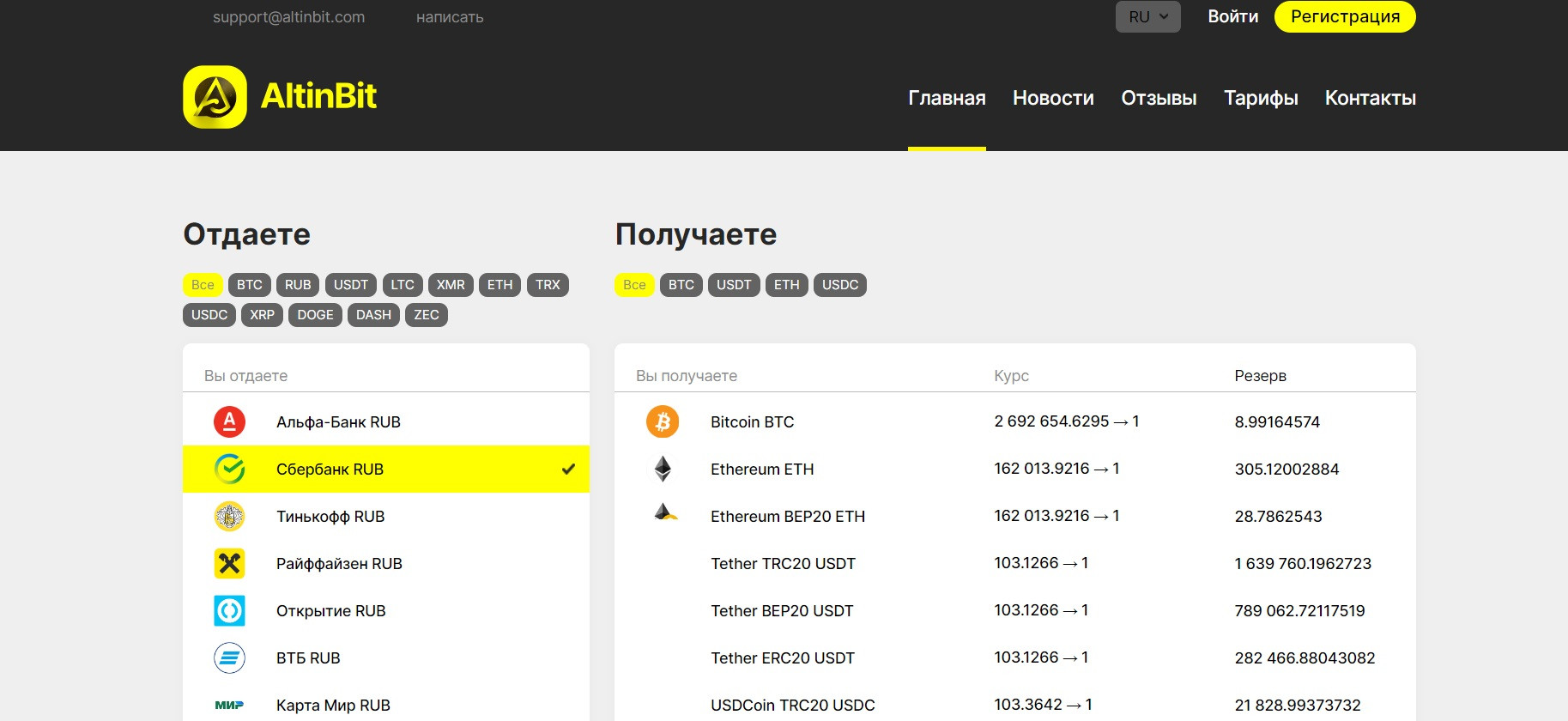Filter Получаете by USDT

(734, 285)
